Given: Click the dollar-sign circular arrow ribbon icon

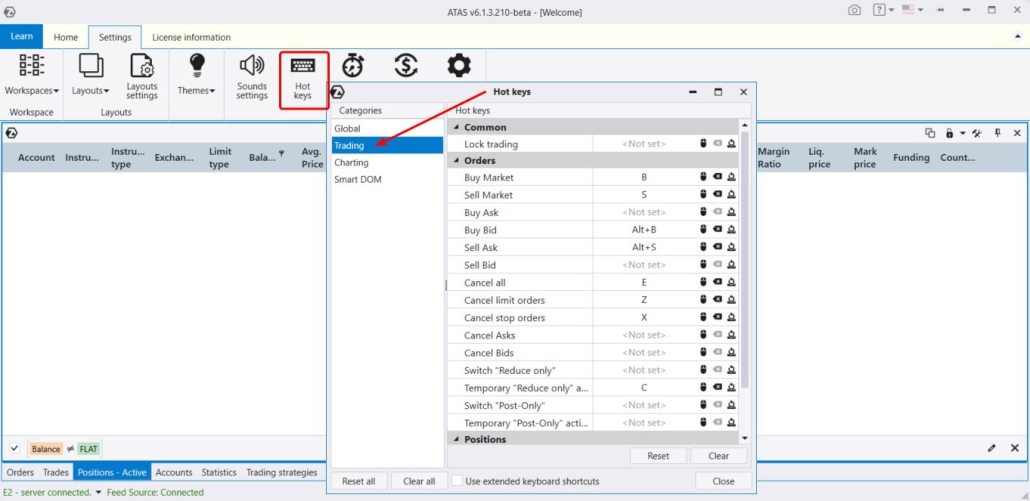Looking at the screenshot, I should click(405, 66).
